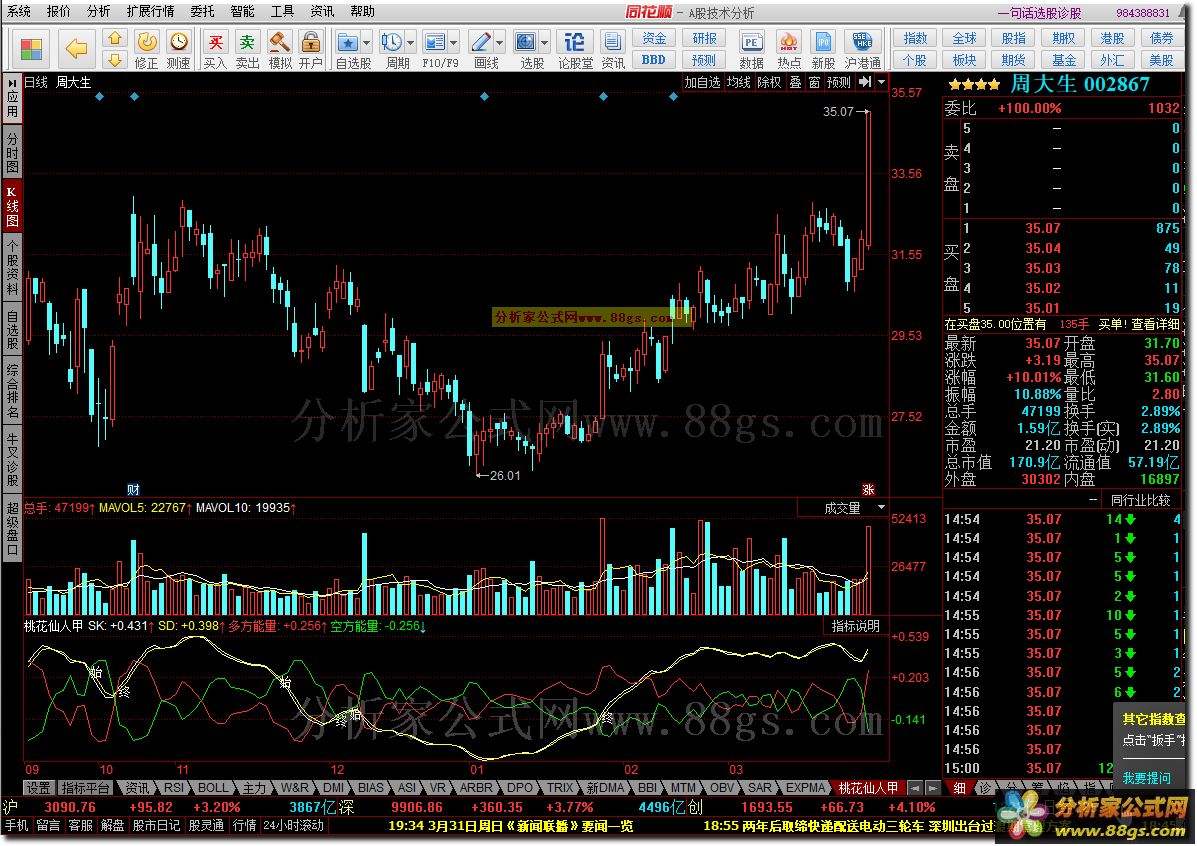Click the 资金 toolbar button

(x=654, y=38)
